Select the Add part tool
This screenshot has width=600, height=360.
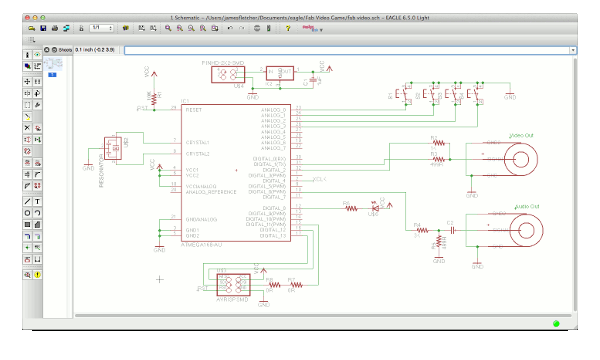pos(37,128)
